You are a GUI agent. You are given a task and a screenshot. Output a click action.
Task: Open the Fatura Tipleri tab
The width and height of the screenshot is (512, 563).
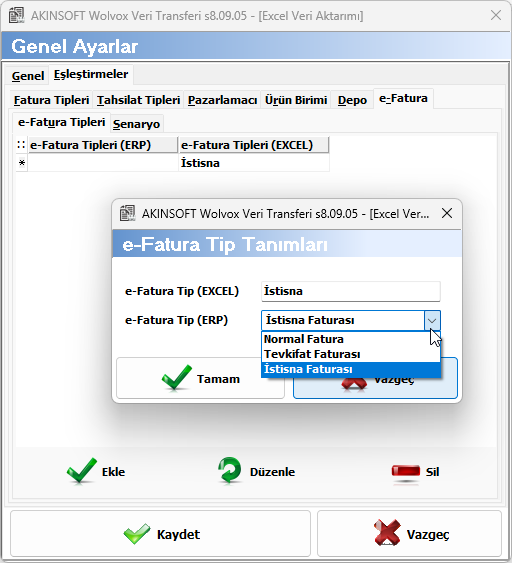[x=51, y=100]
